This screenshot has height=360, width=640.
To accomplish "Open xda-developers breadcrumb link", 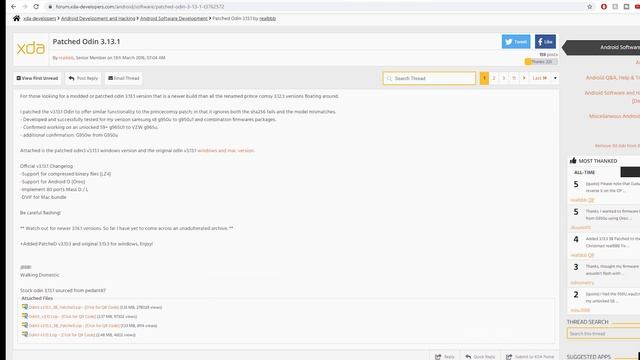I will coord(40,18).
